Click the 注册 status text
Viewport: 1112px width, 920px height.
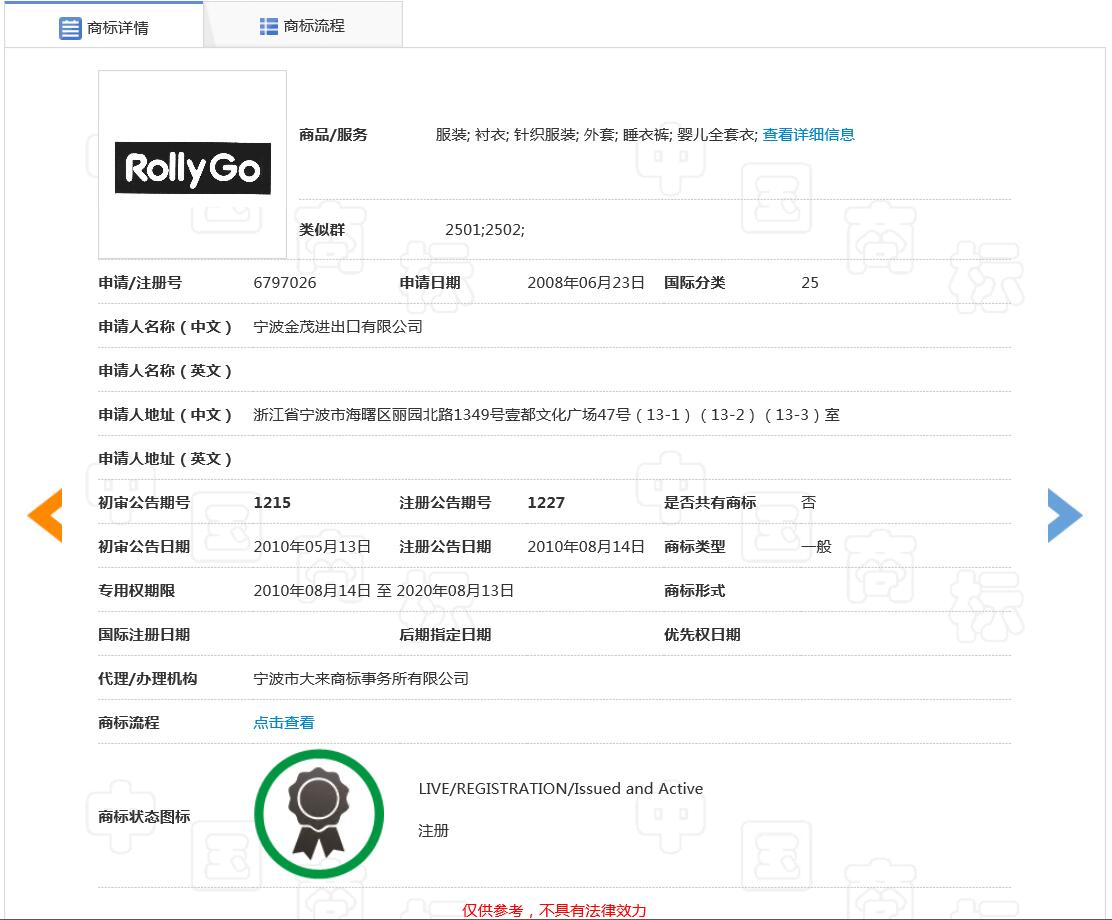tap(433, 831)
